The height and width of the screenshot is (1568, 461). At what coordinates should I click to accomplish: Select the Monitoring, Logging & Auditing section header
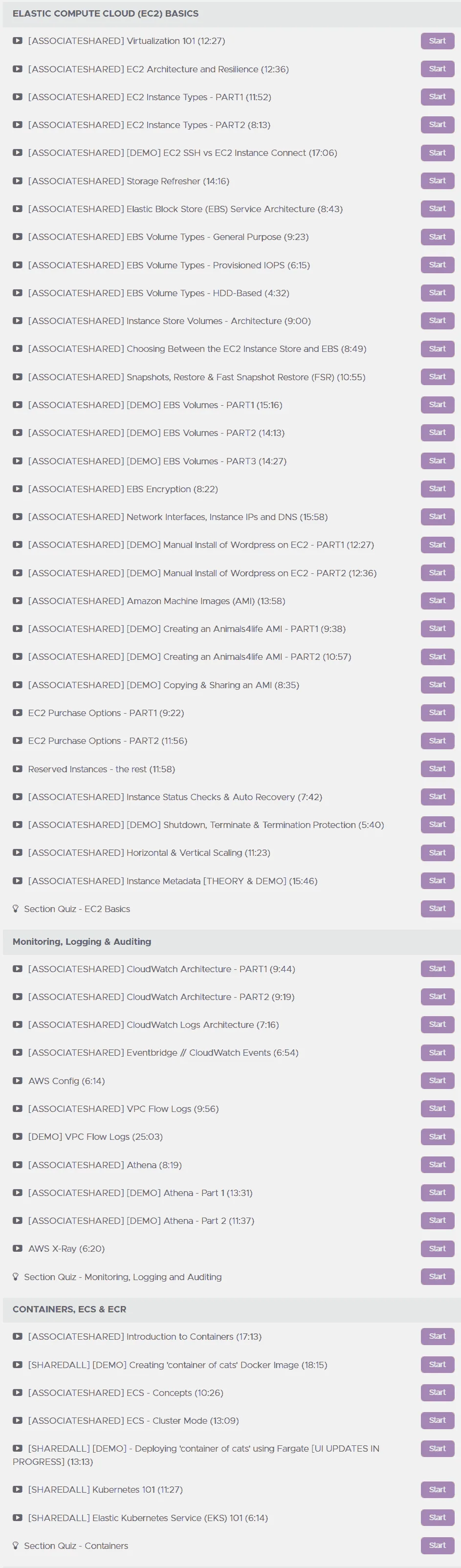[231, 942]
